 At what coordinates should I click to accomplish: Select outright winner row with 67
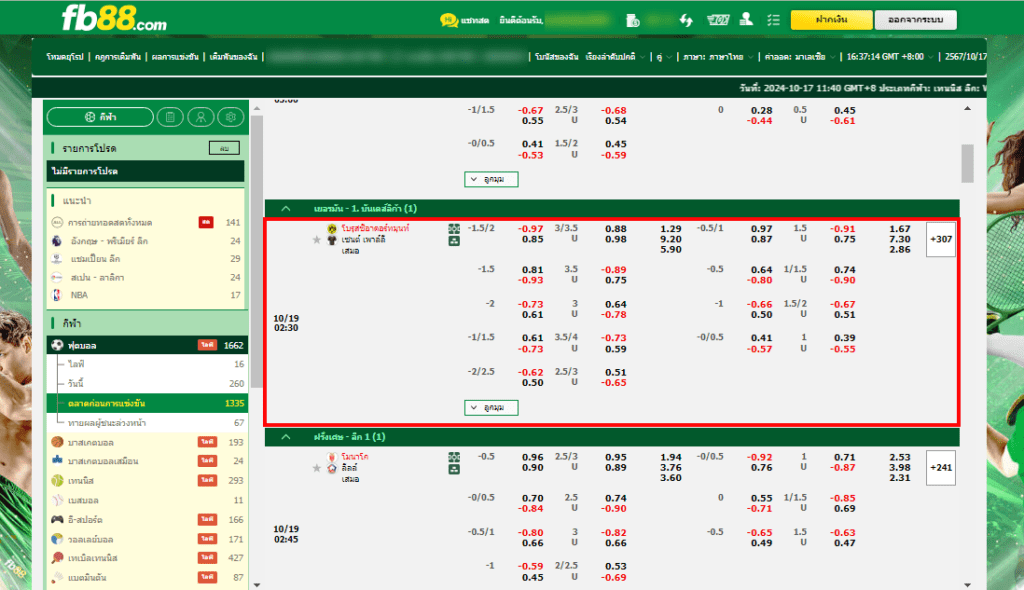click(x=148, y=423)
